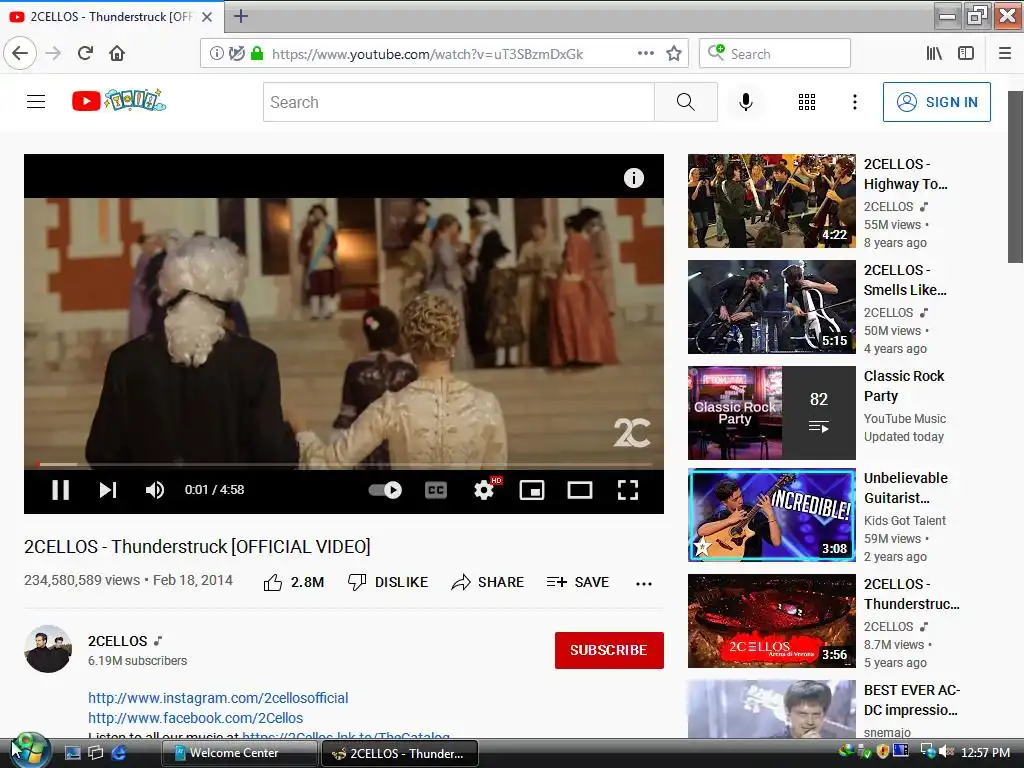Activate miniplayer mode icon
1024x768 pixels.
[532, 490]
